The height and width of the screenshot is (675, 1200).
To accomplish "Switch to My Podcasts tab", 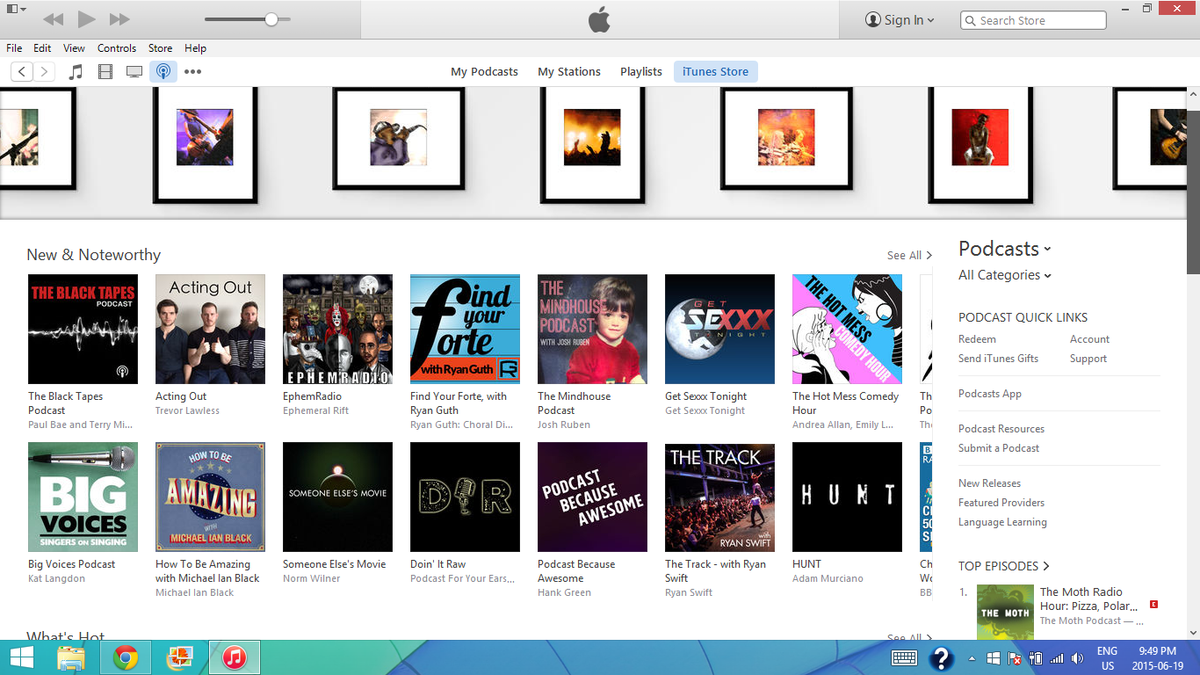I will click(484, 72).
